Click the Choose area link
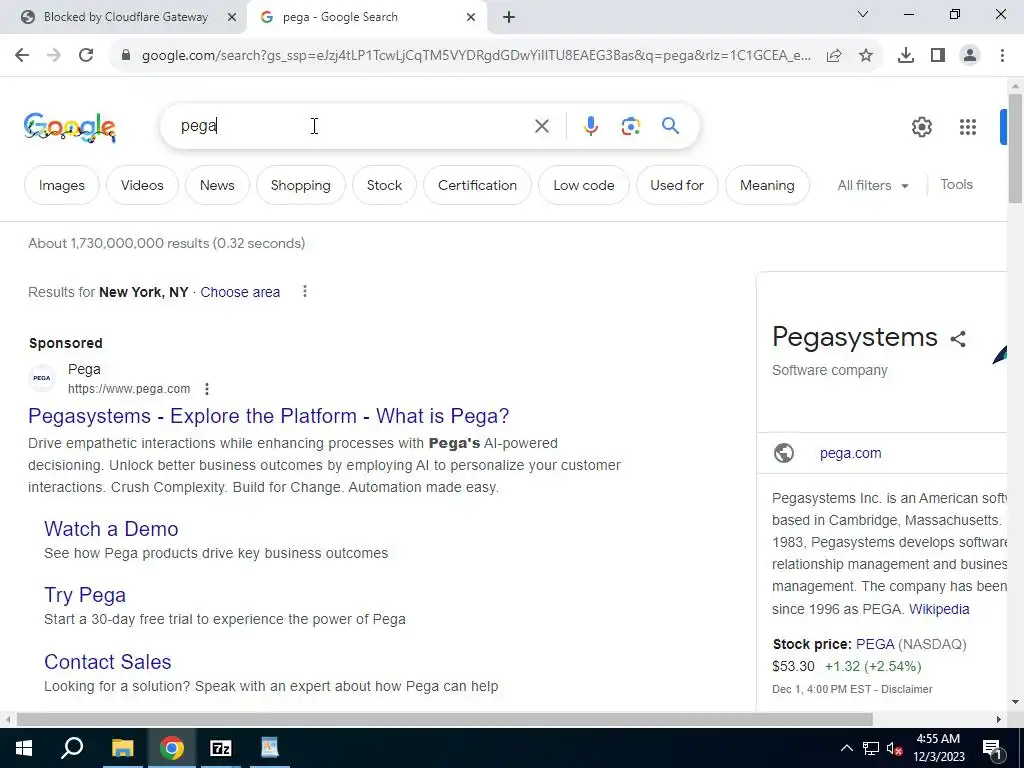 point(240,293)
